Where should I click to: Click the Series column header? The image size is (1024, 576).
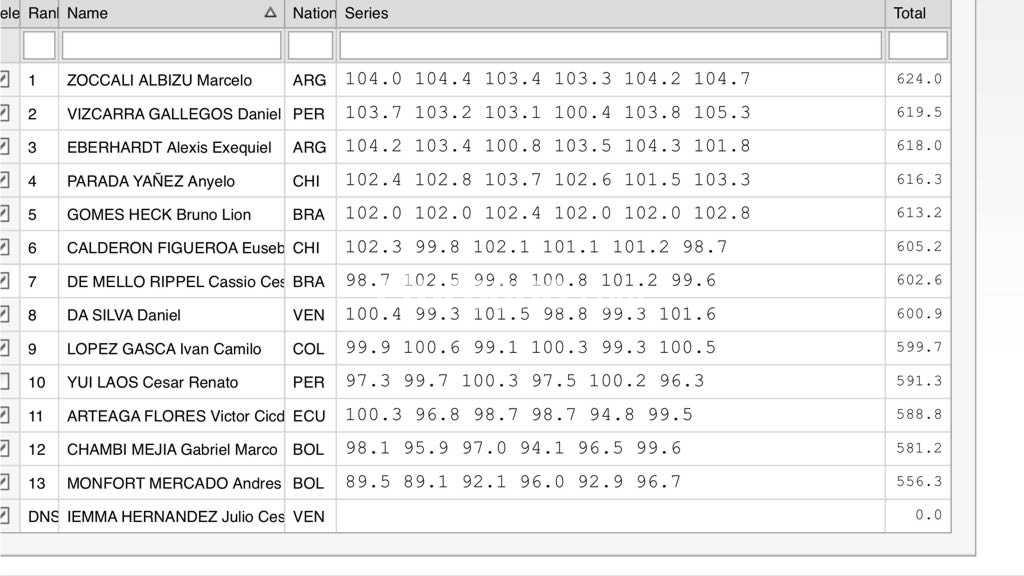tap(610, 13)
